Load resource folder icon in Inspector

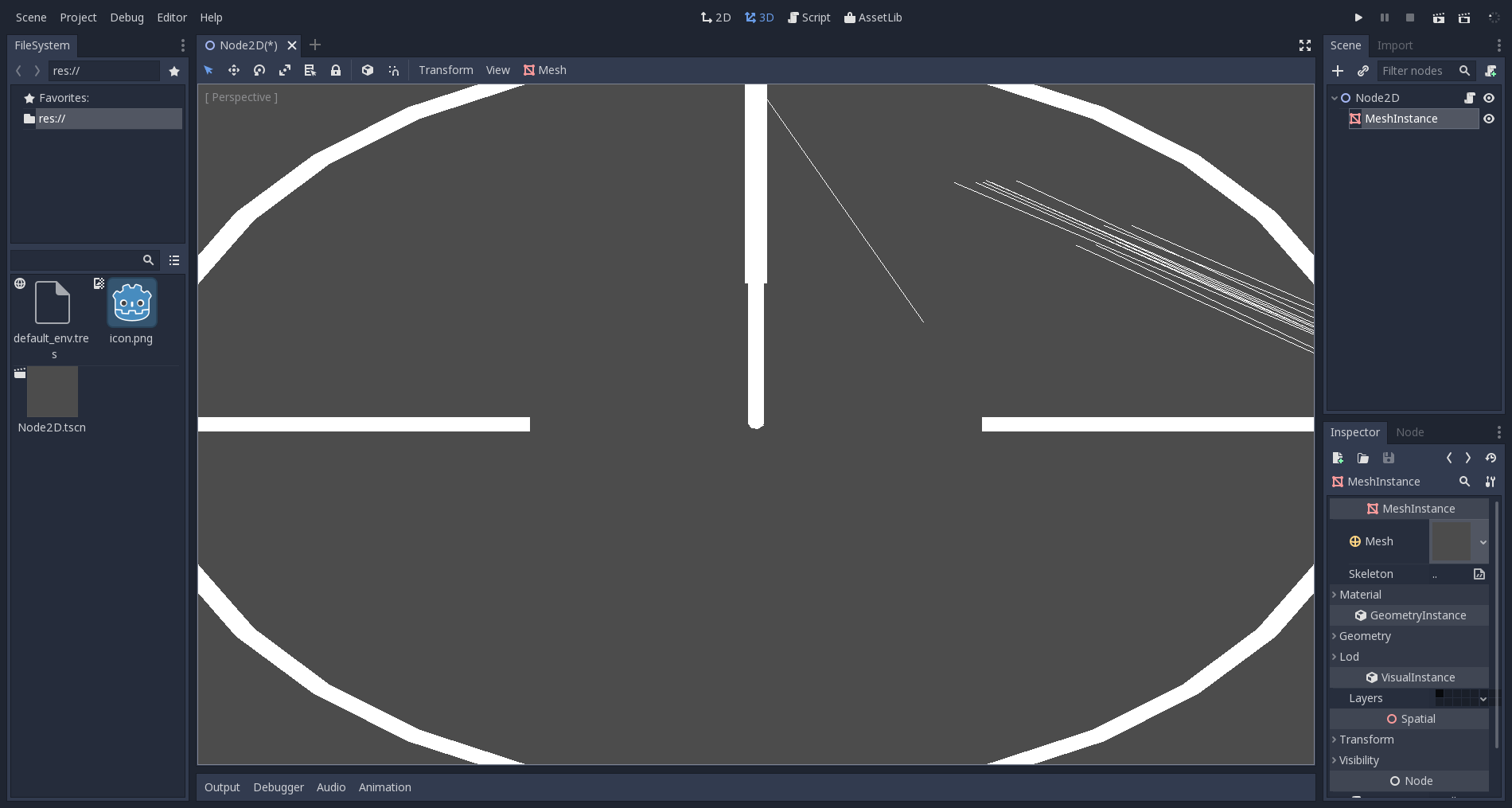(1363, 458)
